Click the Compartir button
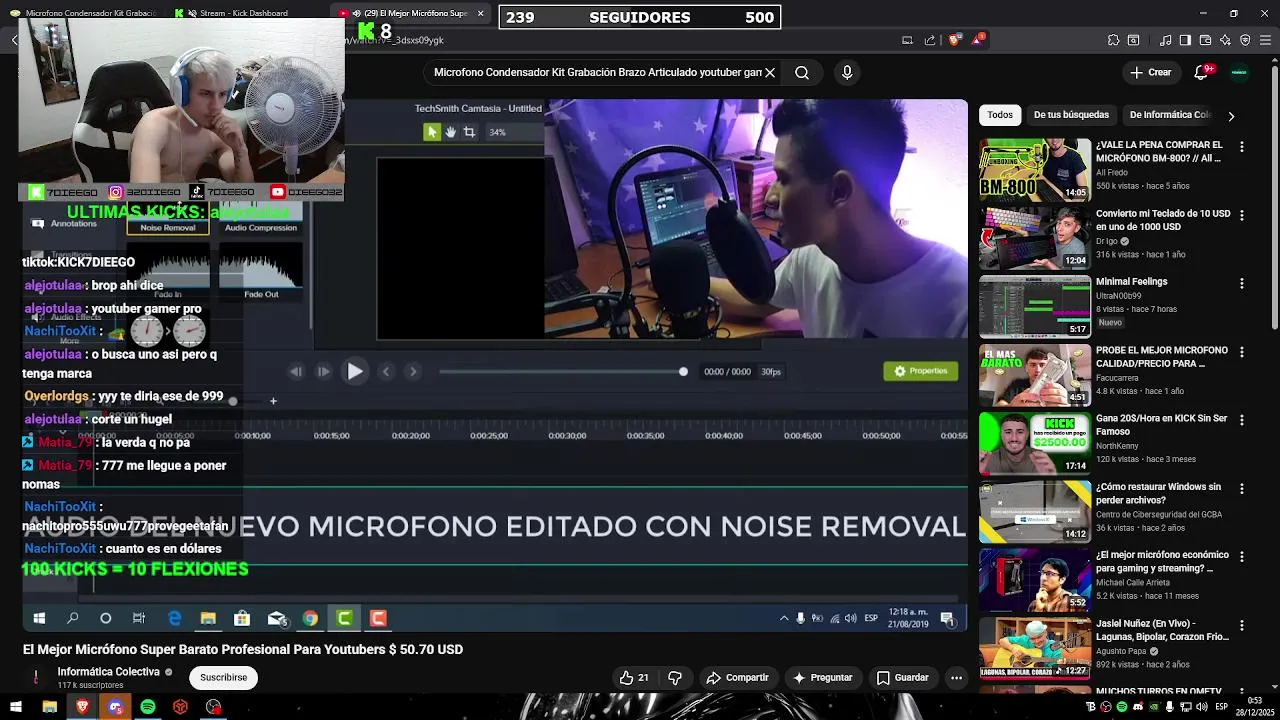The height and width of the screenshot is (720, 1280). pyautogui.click(x=737, y=677)
